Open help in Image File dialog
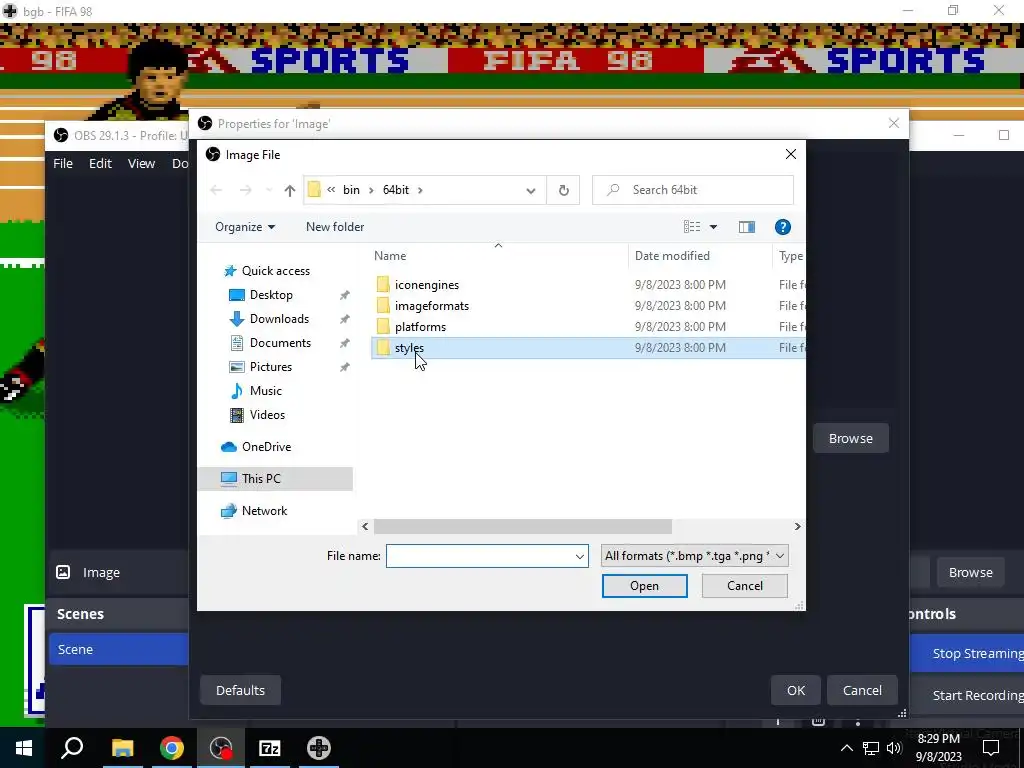 [x=782, y=227]
